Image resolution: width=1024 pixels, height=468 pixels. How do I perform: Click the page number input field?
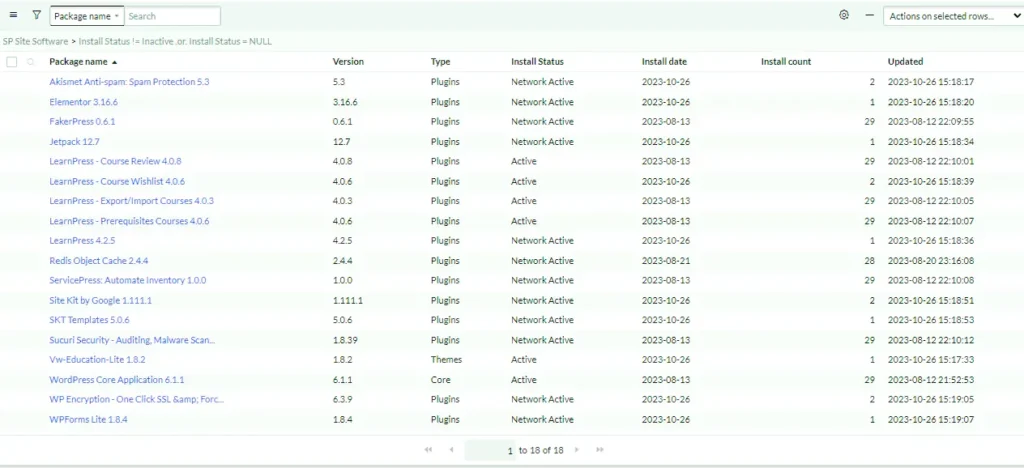(490, 450)
